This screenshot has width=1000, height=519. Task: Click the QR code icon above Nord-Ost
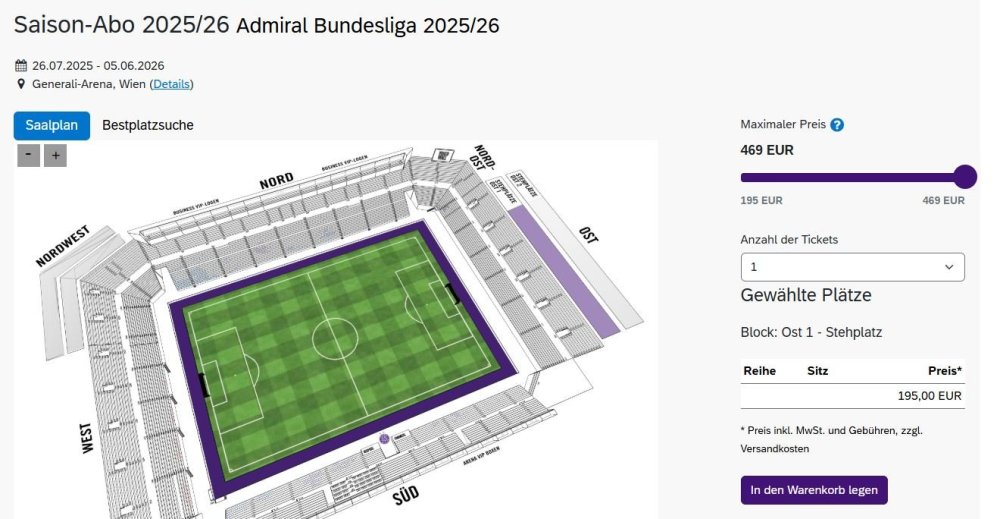click(x=443, y=155)
